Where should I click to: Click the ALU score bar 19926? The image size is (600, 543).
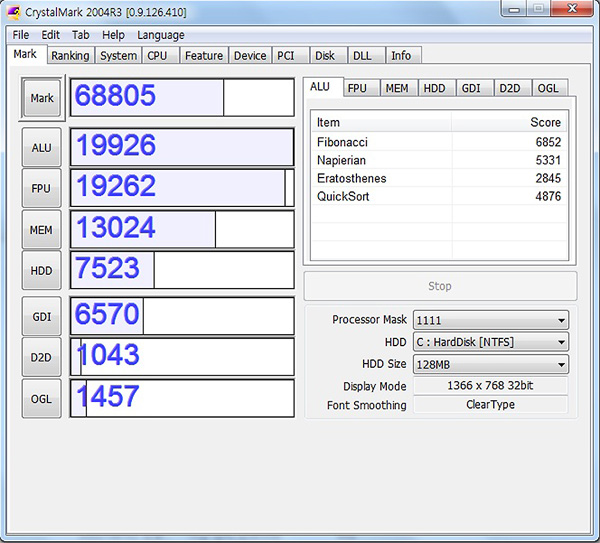coord(182,147)
